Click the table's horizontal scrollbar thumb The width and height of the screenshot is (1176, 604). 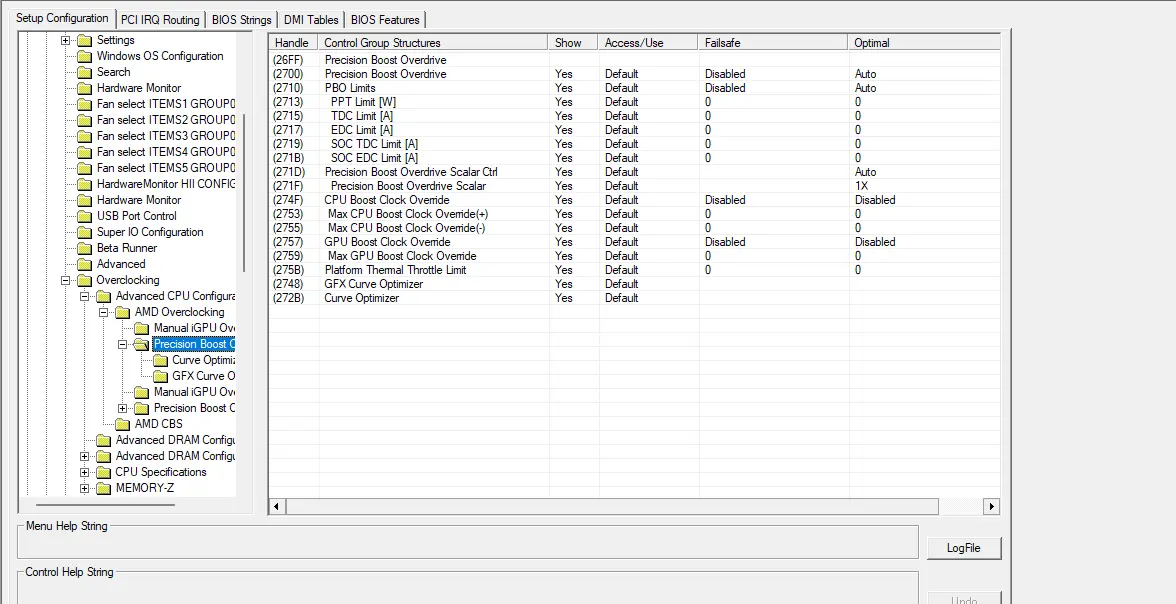pos(611,506)
